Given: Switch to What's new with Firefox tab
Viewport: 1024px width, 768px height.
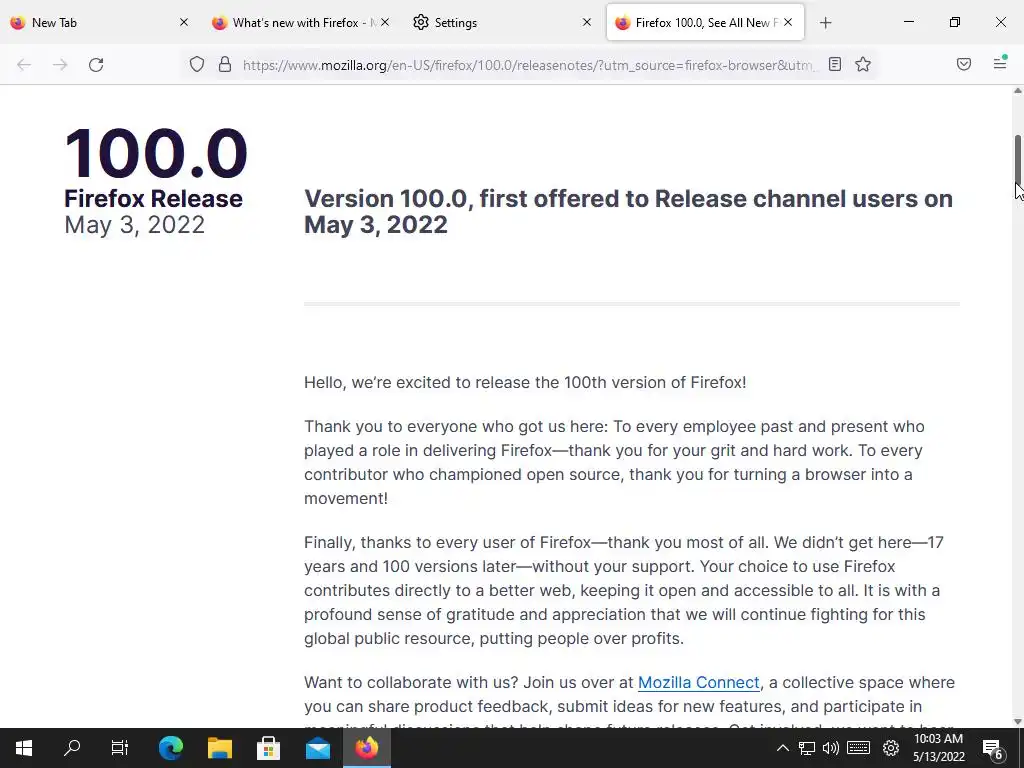Looking at the screenshot, I should 302,22.
